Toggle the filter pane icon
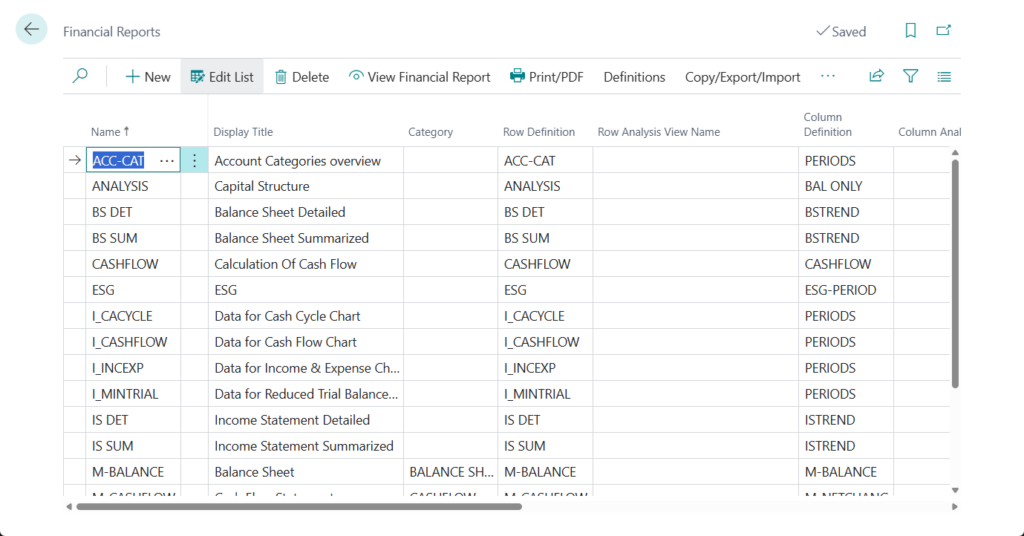Screen dimensions: 1024x536 910,76
